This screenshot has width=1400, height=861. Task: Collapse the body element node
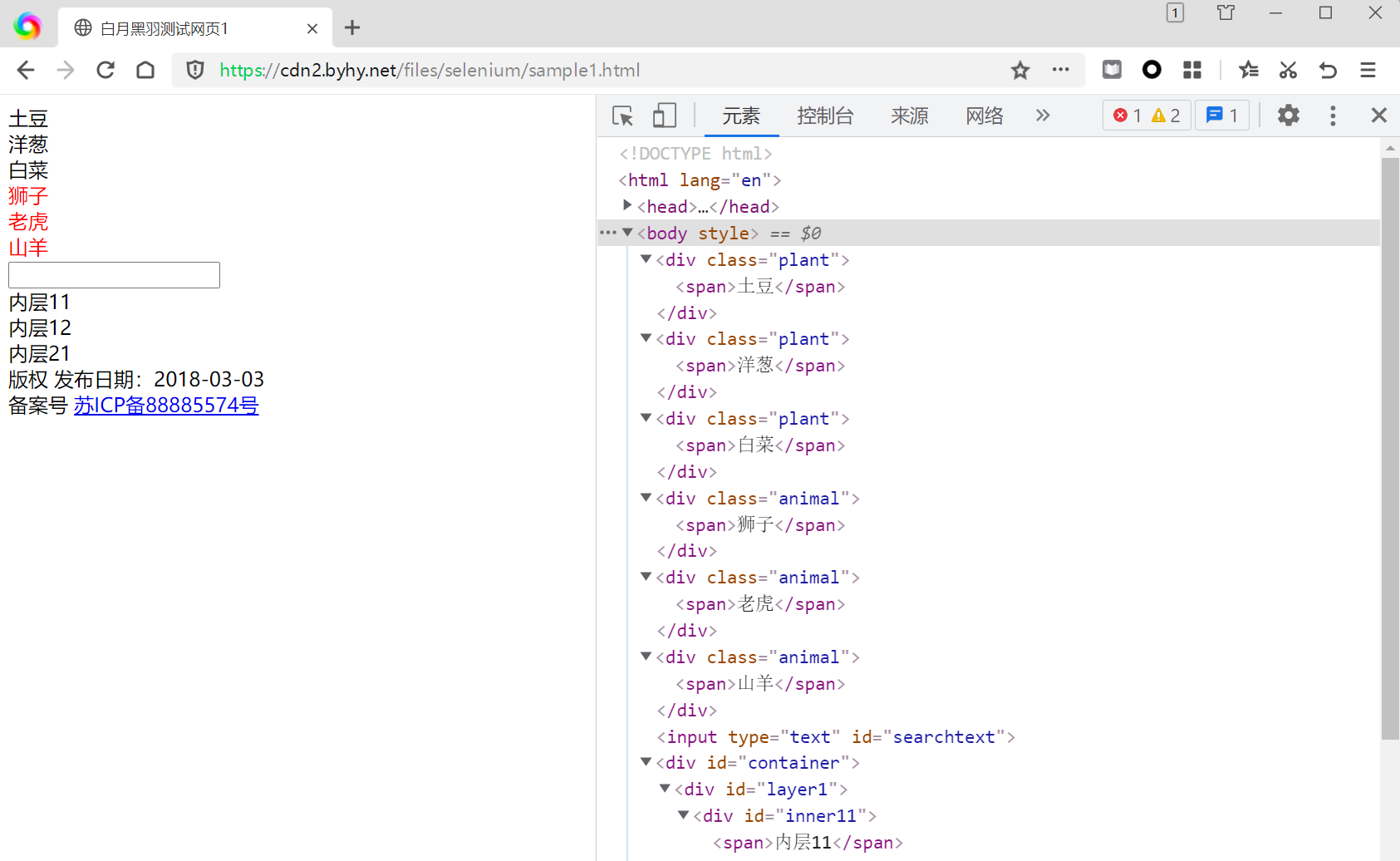(627, 233)
